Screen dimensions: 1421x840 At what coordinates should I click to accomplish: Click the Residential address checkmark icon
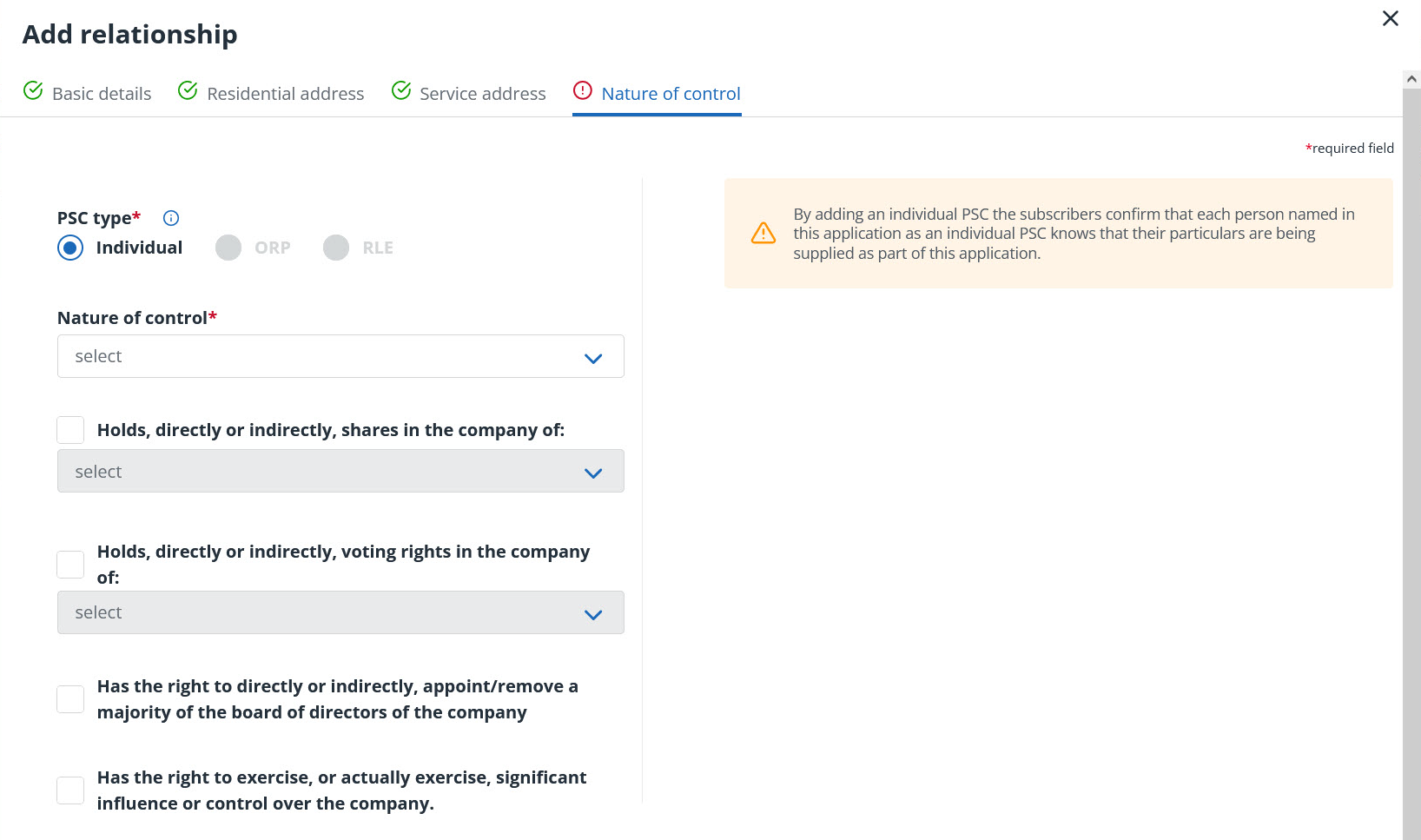pyautogui.click(x=188, y=90)
